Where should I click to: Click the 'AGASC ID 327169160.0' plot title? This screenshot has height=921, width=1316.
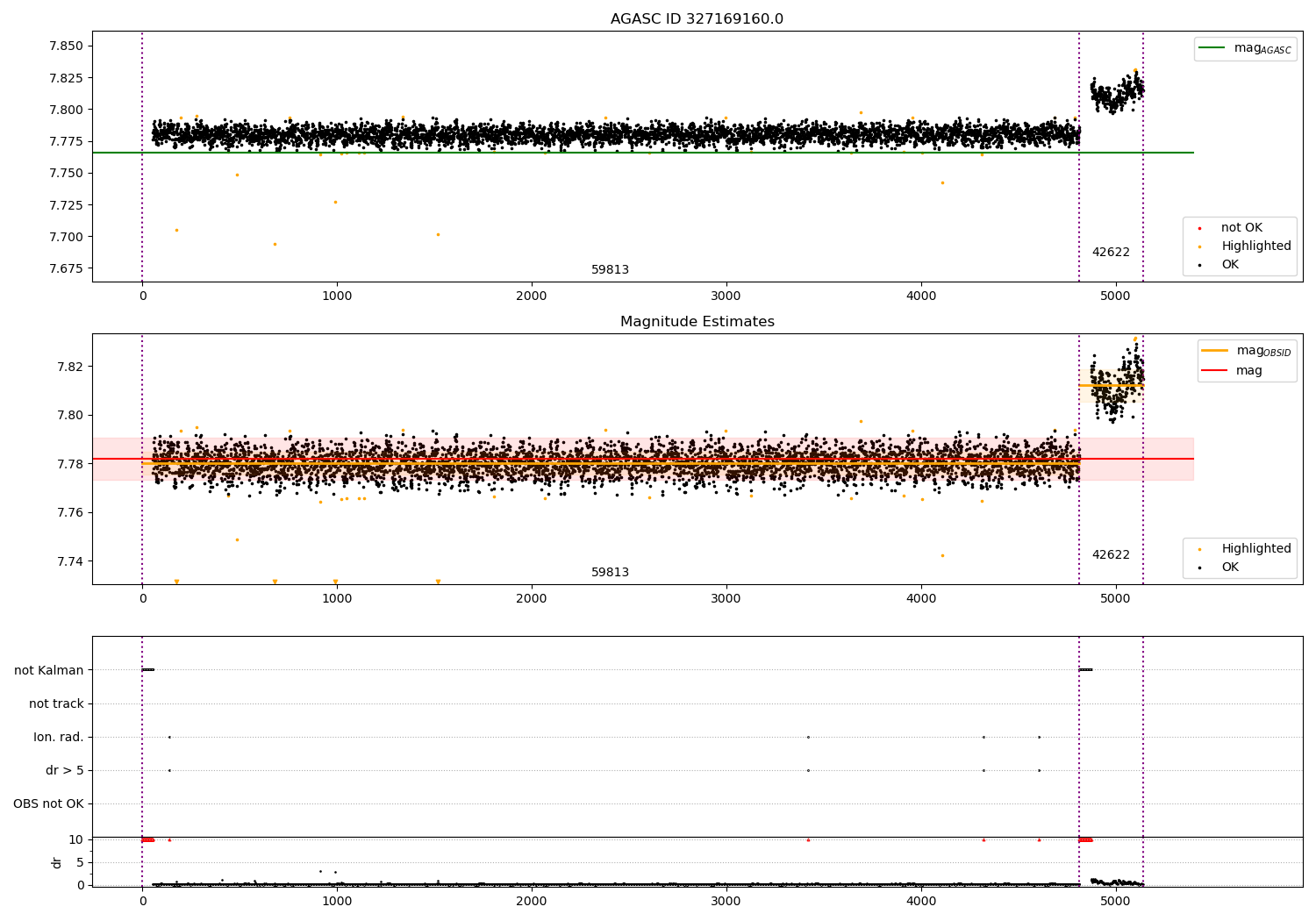(x=697, y=19)
